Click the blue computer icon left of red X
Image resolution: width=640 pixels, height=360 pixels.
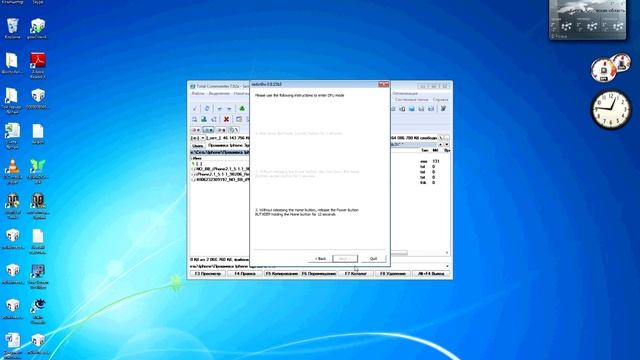204,119
